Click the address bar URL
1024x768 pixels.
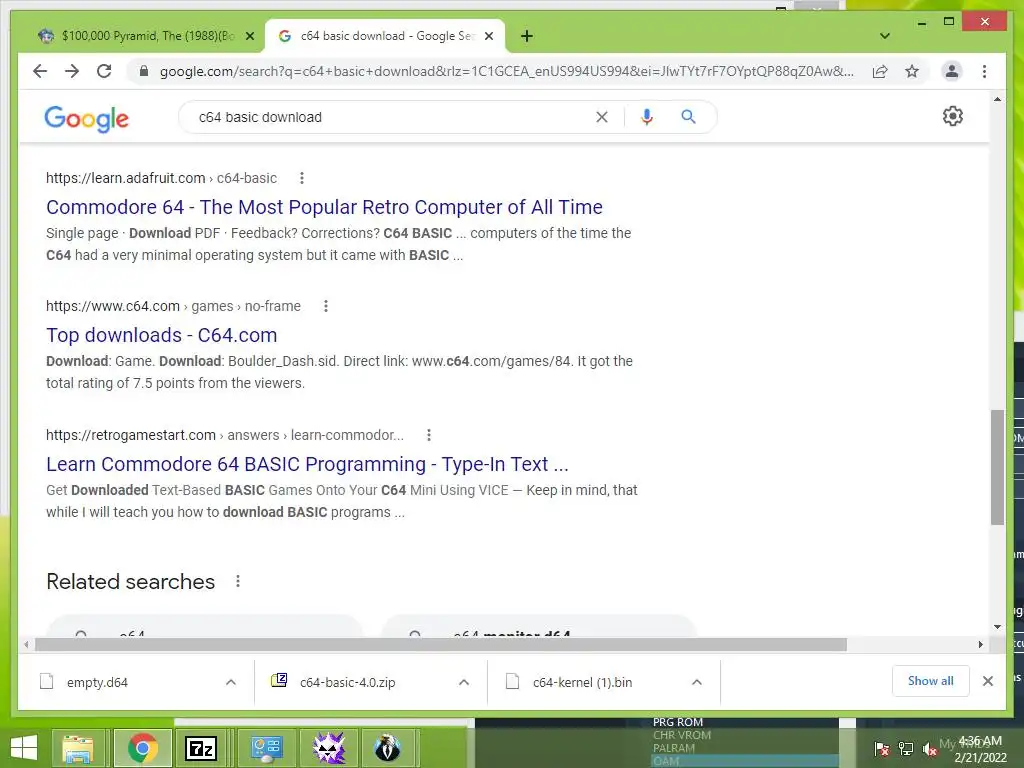pyautogui.click(x=506, y=71)
